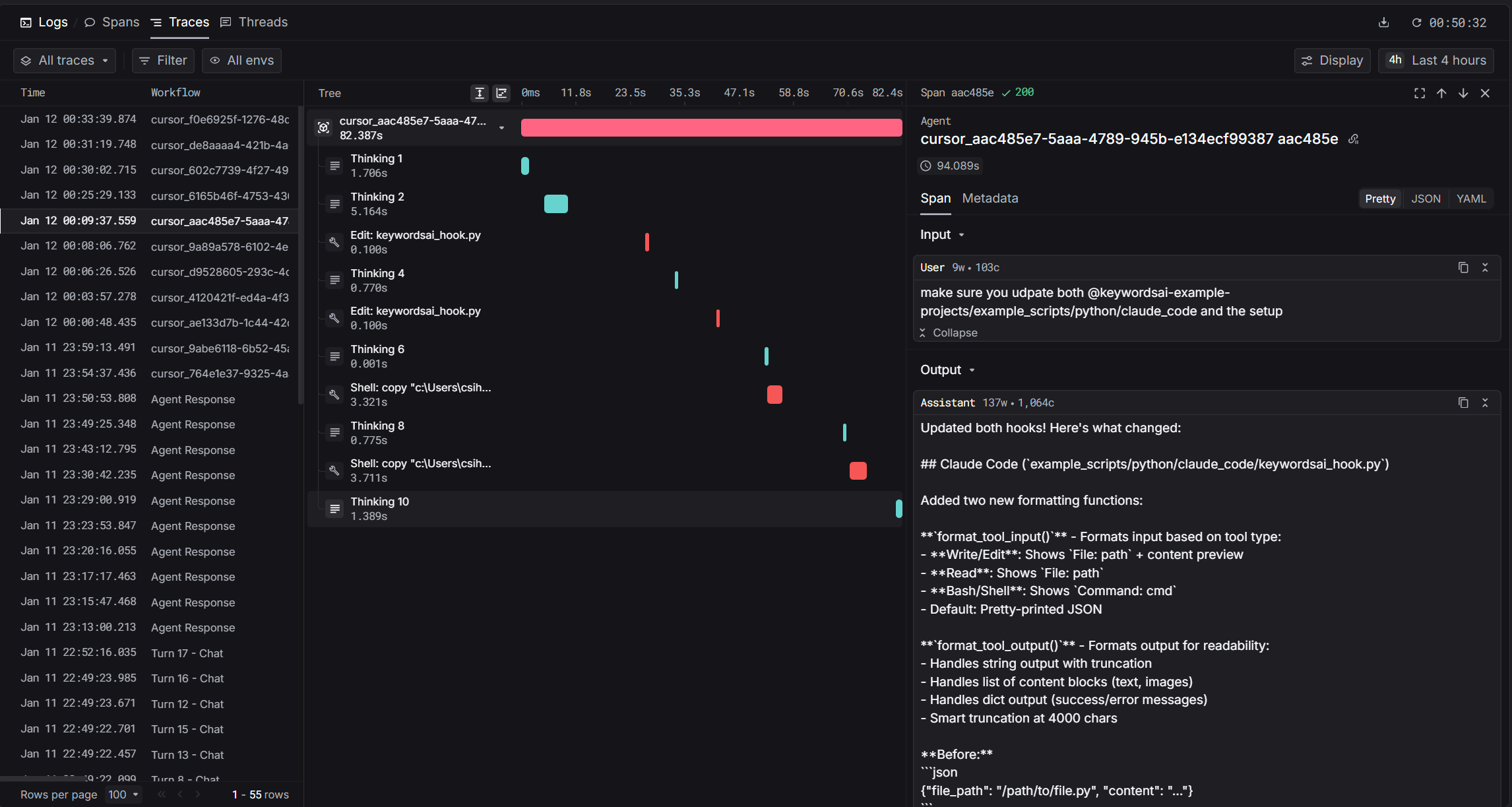
Task: Copy the Assistant output message
Action: [x=1463, y=403]
